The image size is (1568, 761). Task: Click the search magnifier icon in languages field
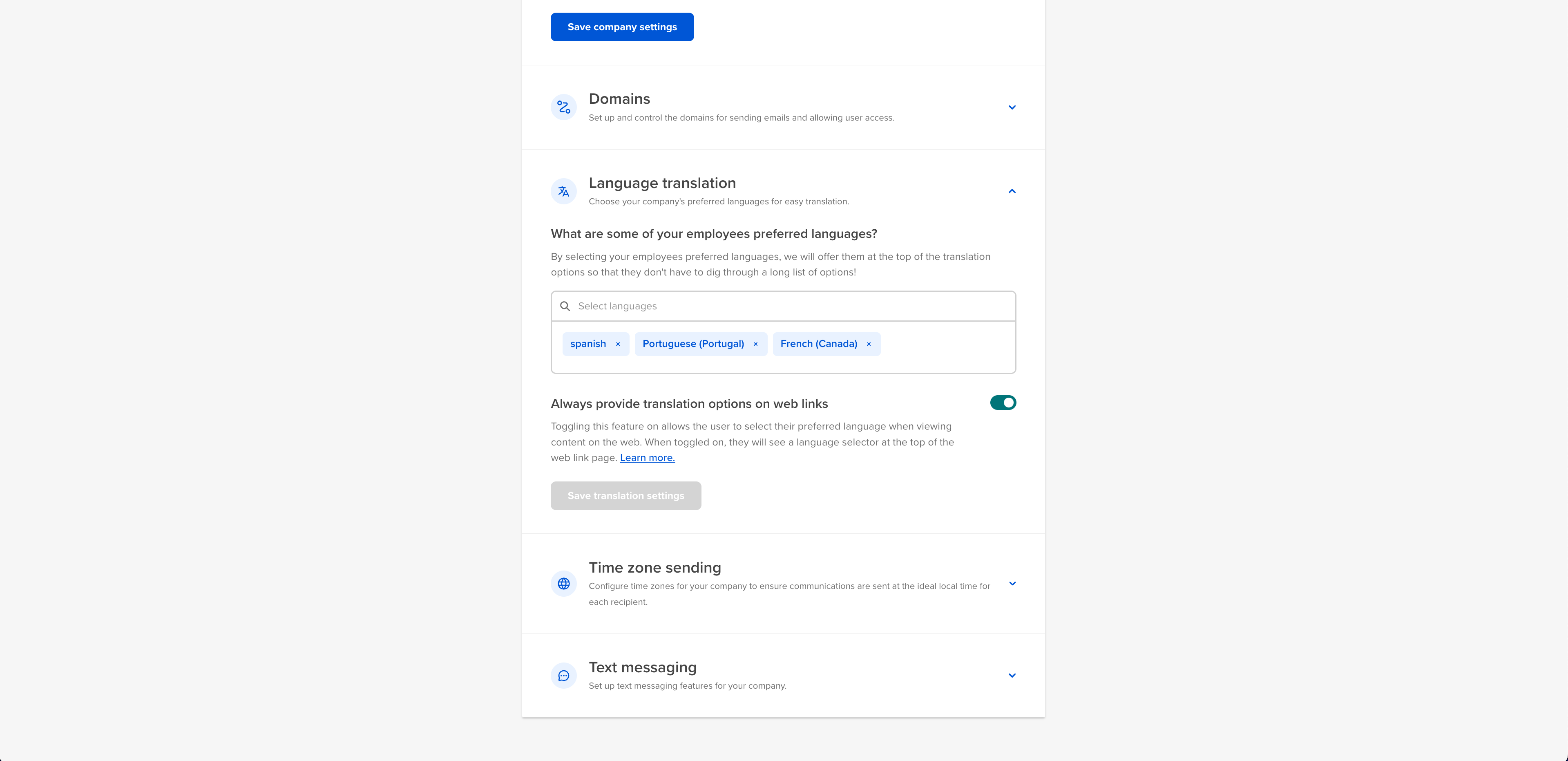tap(565, 306)
